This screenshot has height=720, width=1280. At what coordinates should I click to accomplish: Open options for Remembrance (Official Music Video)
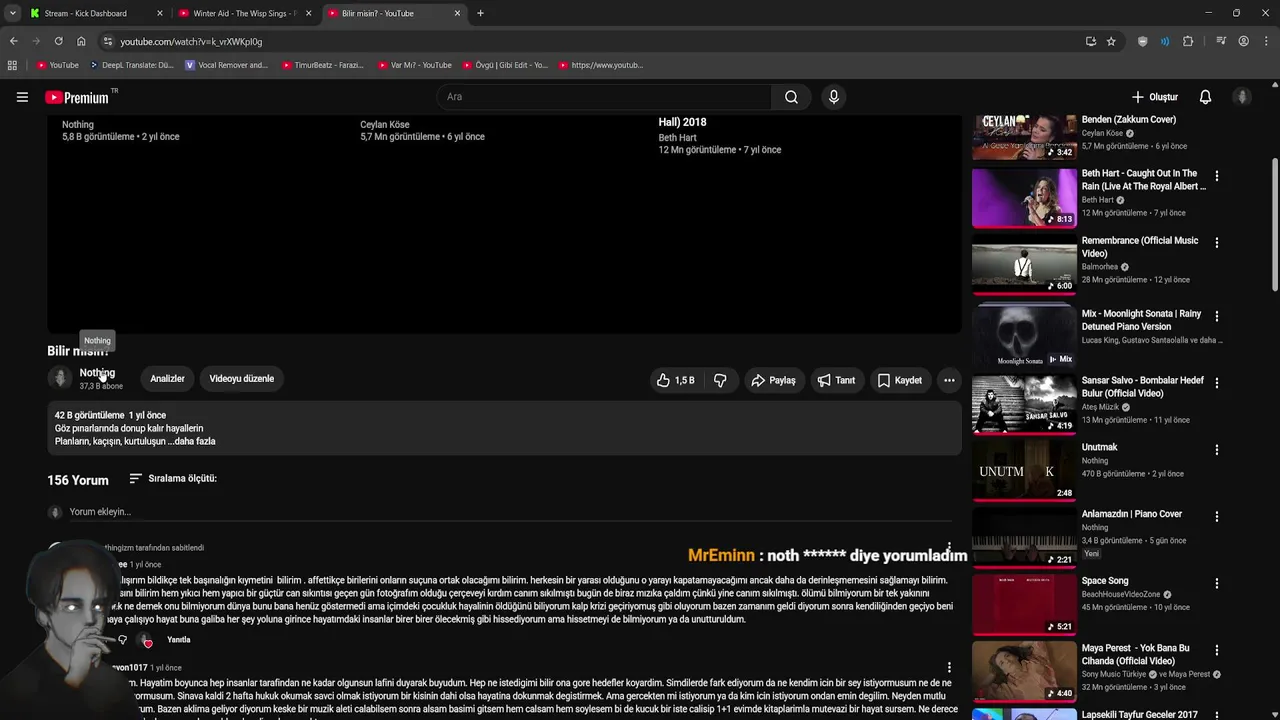[x=1217, y=243]
